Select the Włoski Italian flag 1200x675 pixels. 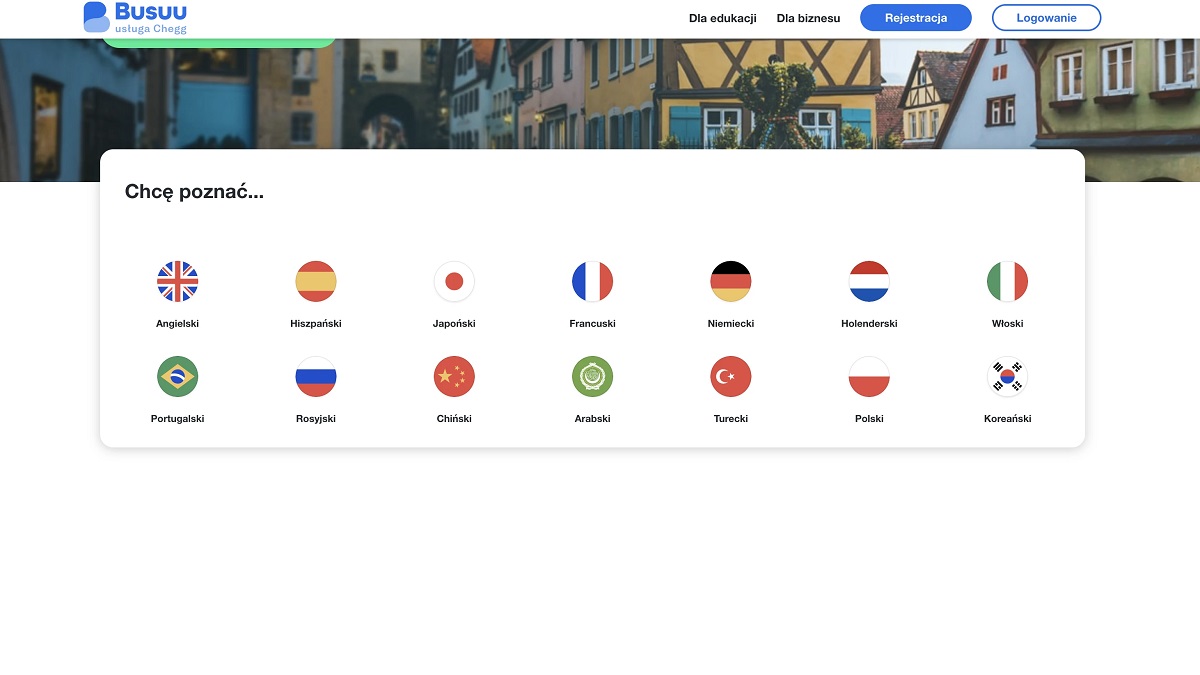tap(1007, 281)
